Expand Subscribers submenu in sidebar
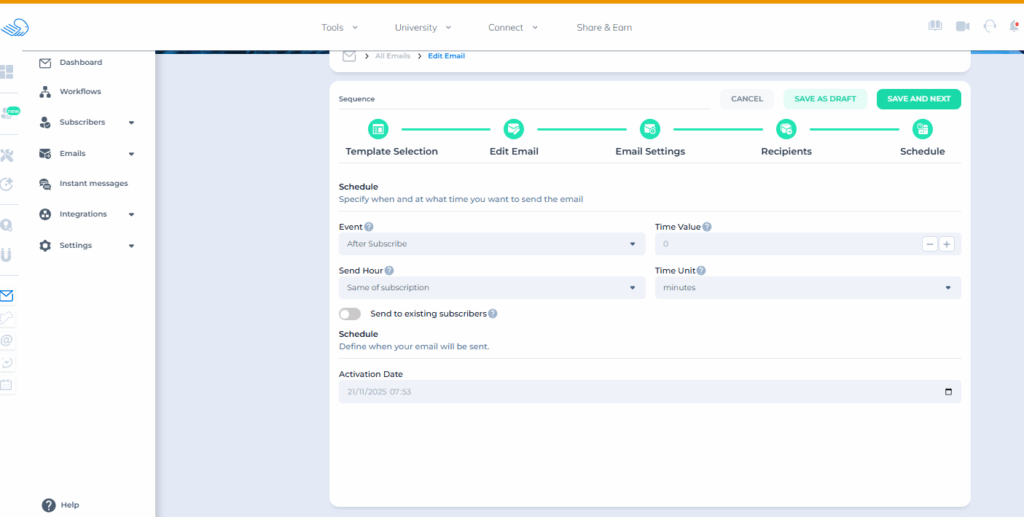Viewport: 1024px width, 517px height. [x=131, y=123]
